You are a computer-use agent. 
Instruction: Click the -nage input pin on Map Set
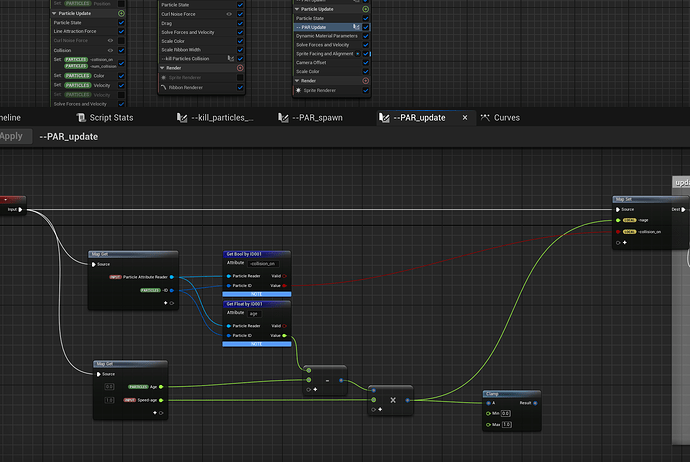(x=618, y=220)
